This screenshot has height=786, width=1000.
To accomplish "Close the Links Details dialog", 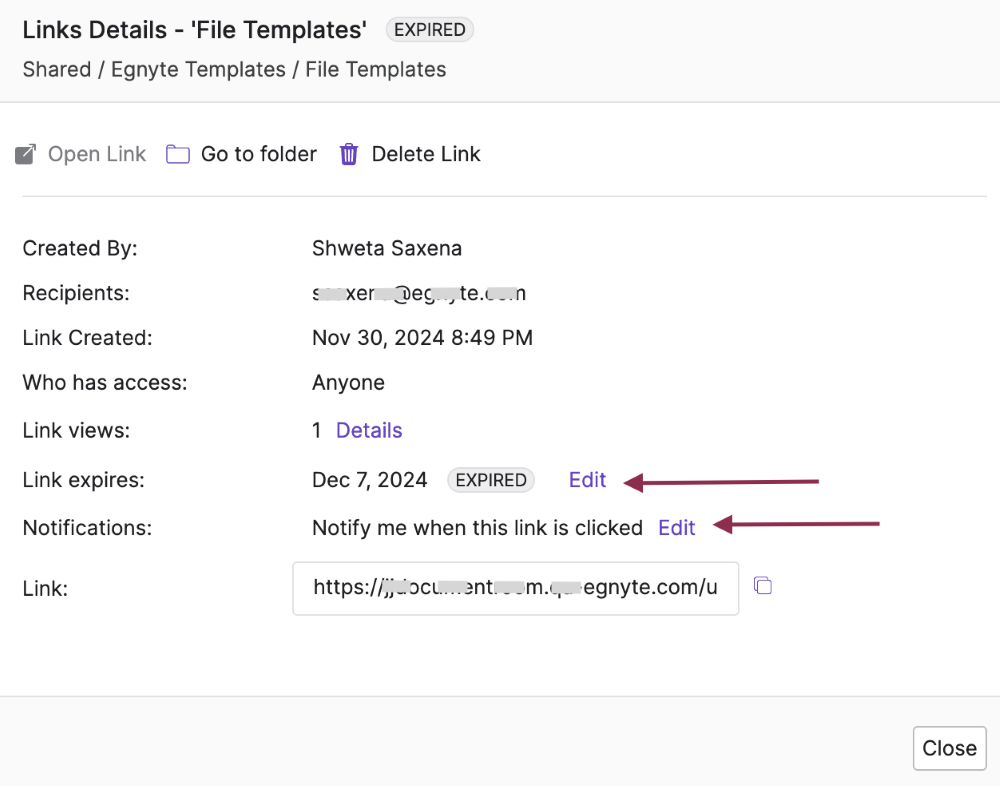I will [x=949, y=748].
